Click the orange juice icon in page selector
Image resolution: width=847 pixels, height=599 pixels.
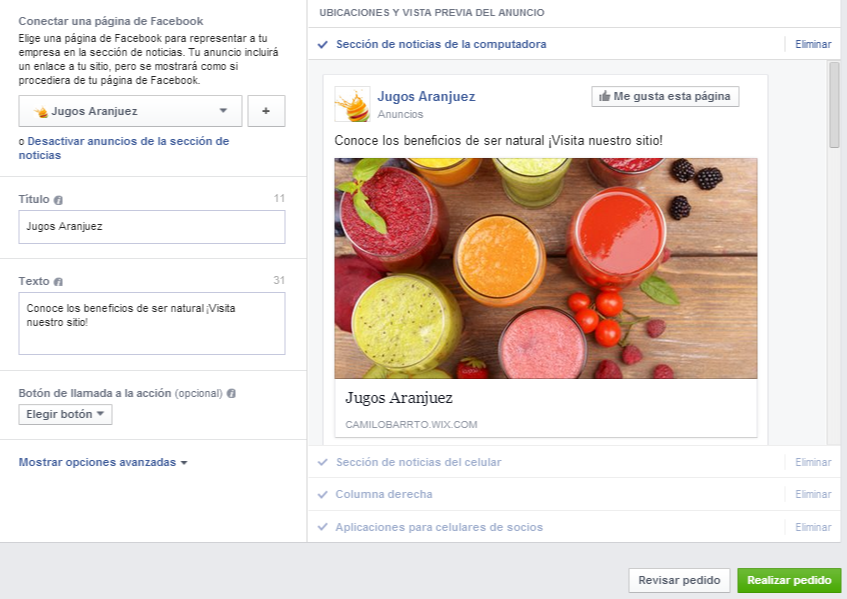[41, 112]
